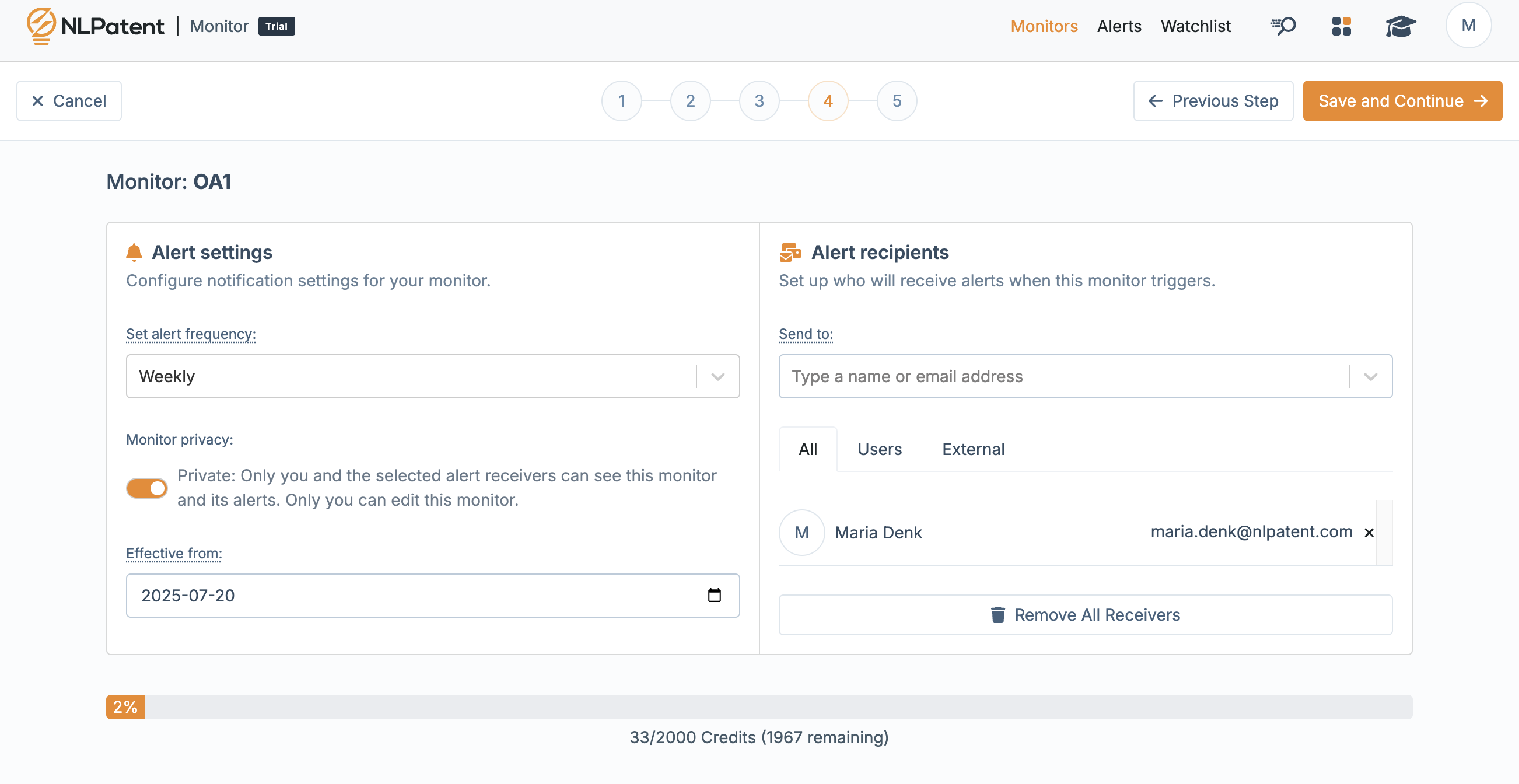Jump to wizard step 3
1519x784 pixels.
(x=759, y=101)
